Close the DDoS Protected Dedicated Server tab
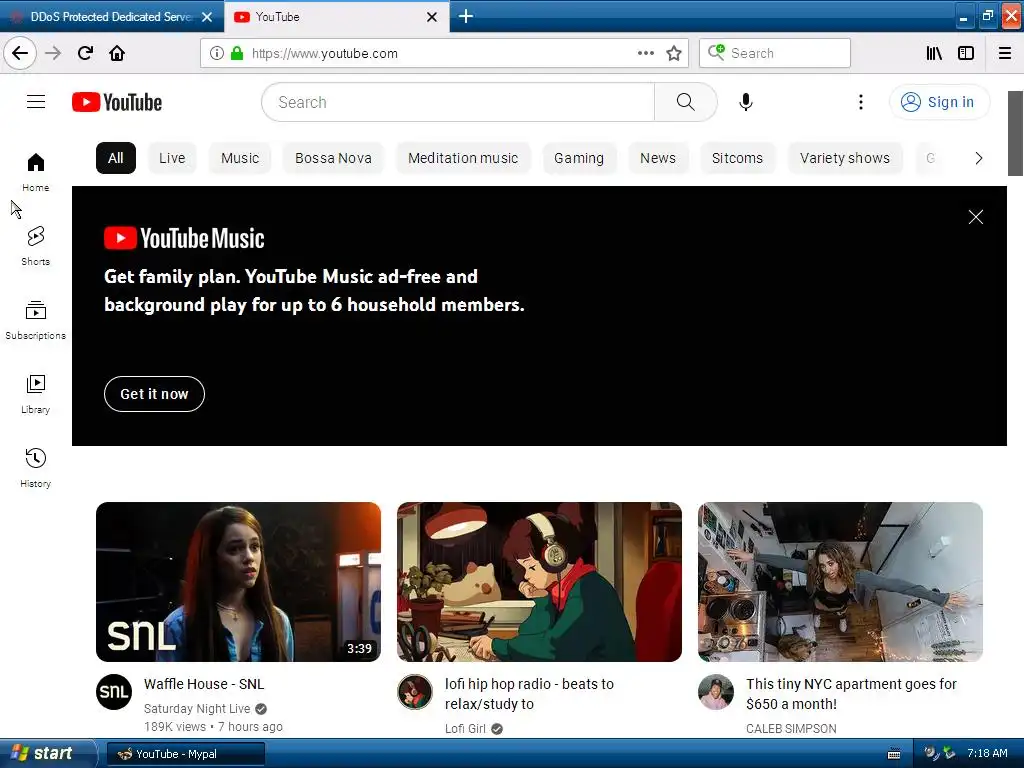1024x768 pixels. 207,17
